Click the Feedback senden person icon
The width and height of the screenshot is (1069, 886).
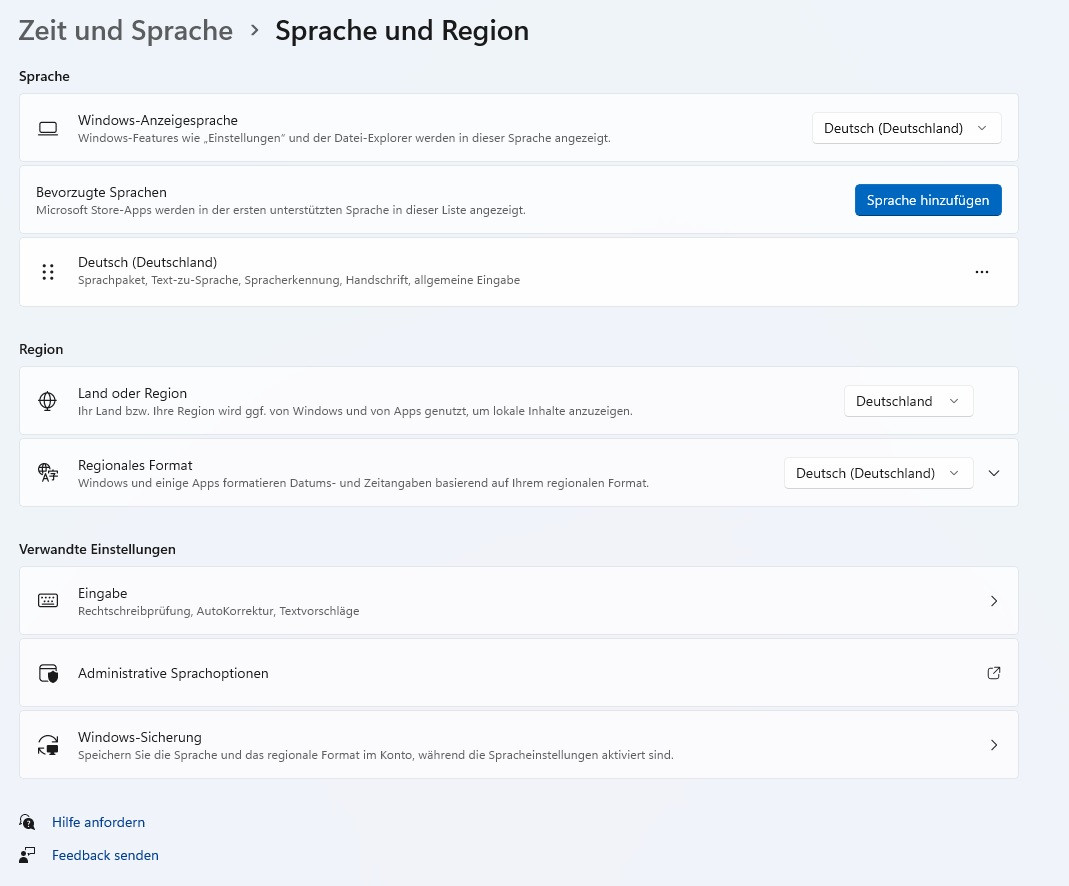coord(27,855)
